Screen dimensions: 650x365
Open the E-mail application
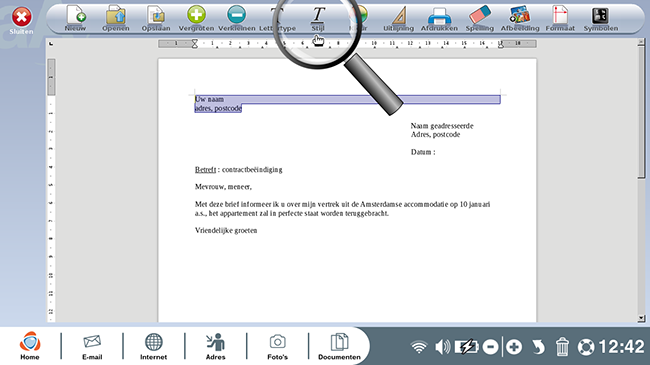coord(92,346)
